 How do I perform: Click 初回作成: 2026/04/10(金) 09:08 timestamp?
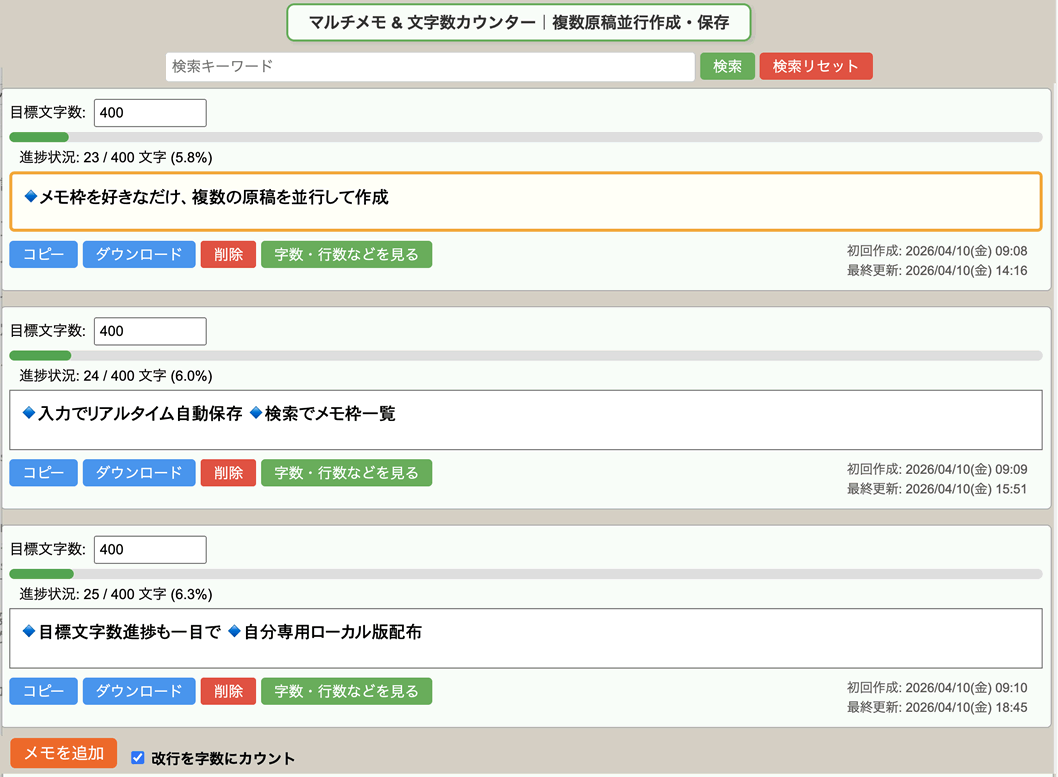click(937, 251)
